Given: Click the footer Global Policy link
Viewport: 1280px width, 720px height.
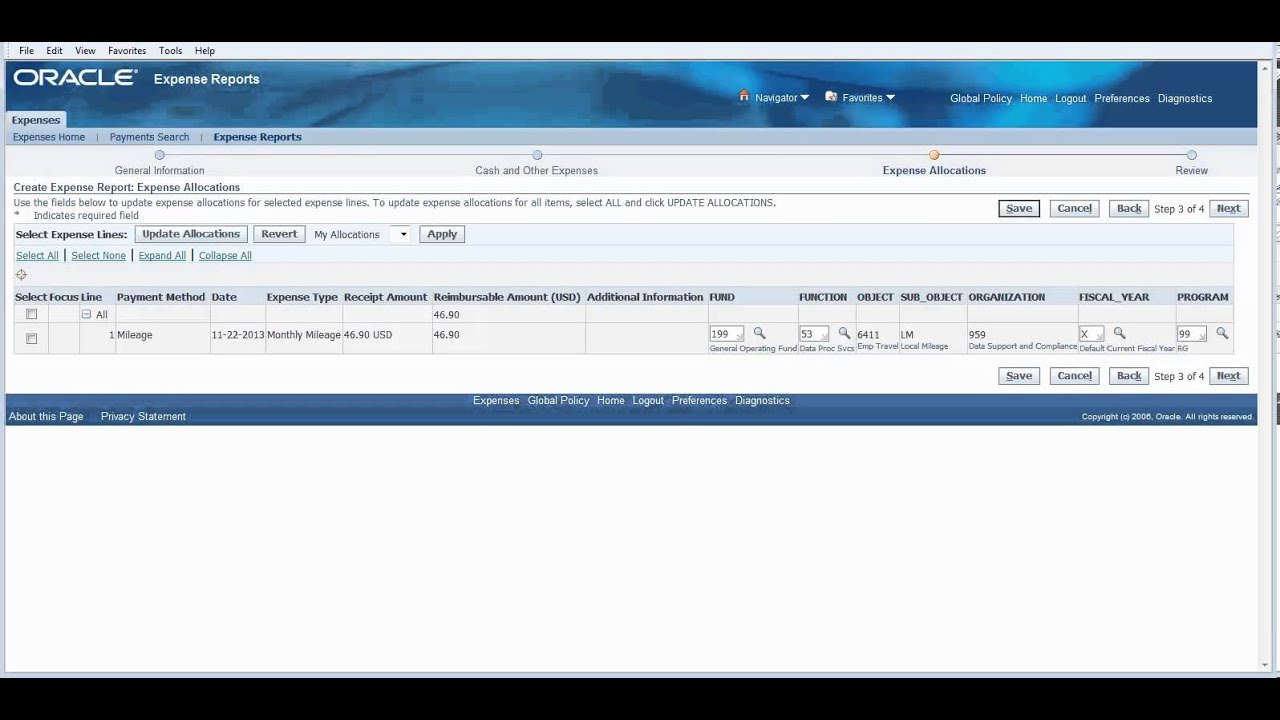Looking at the screenshot, I should (x=558, y=401).
